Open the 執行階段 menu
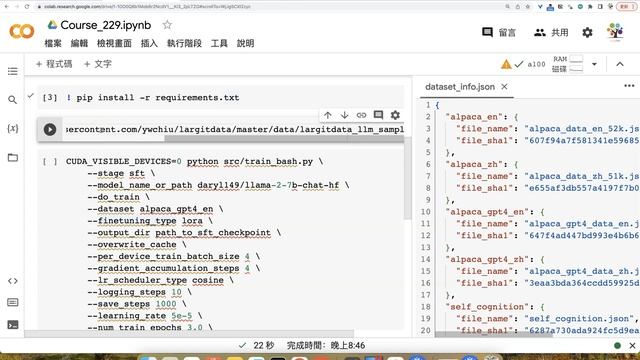 pyautogui.click(x=184, y=43)
